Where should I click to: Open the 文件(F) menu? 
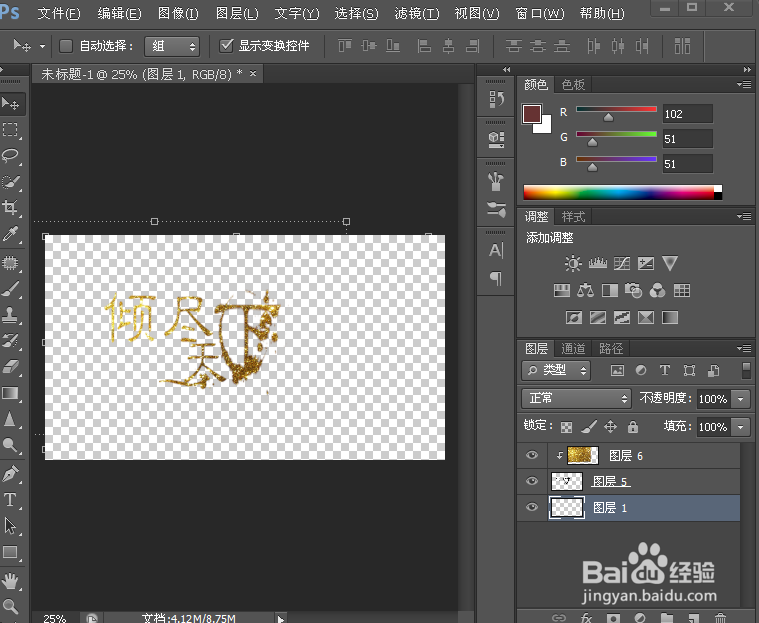point(59,13)
